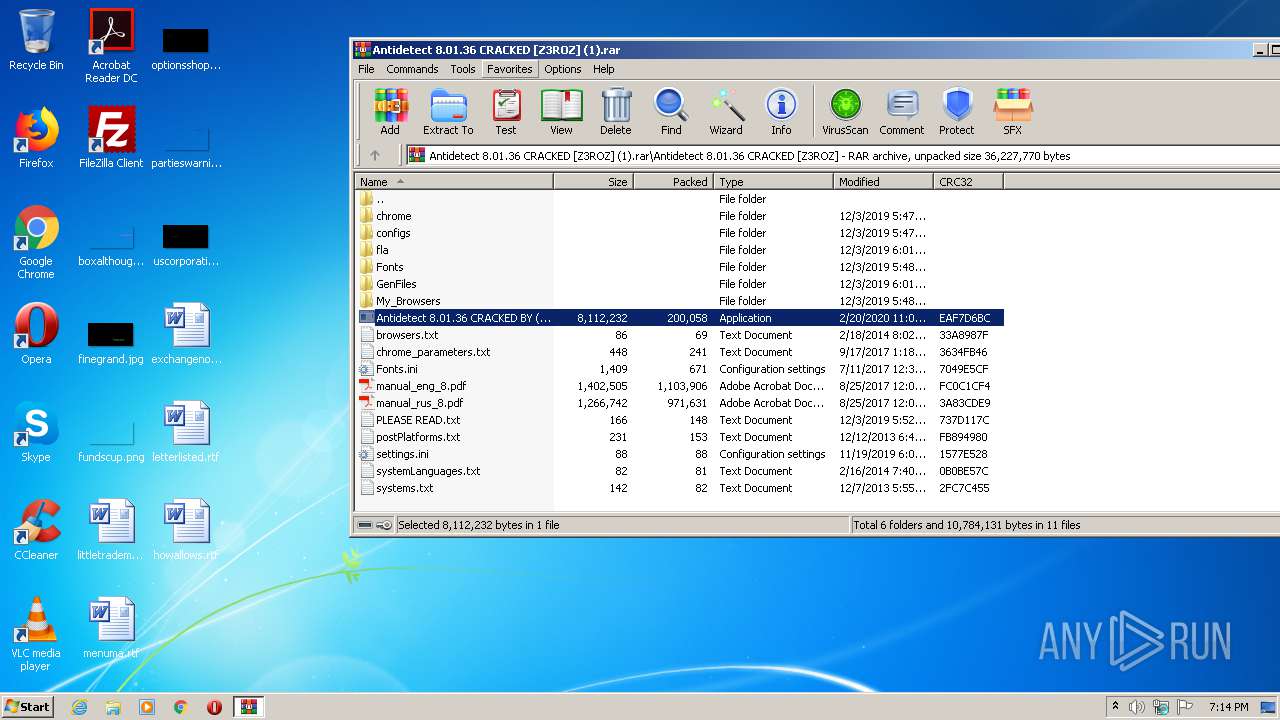
Task: Open Recycle Bin on desktop
Action: click(36, 40)
